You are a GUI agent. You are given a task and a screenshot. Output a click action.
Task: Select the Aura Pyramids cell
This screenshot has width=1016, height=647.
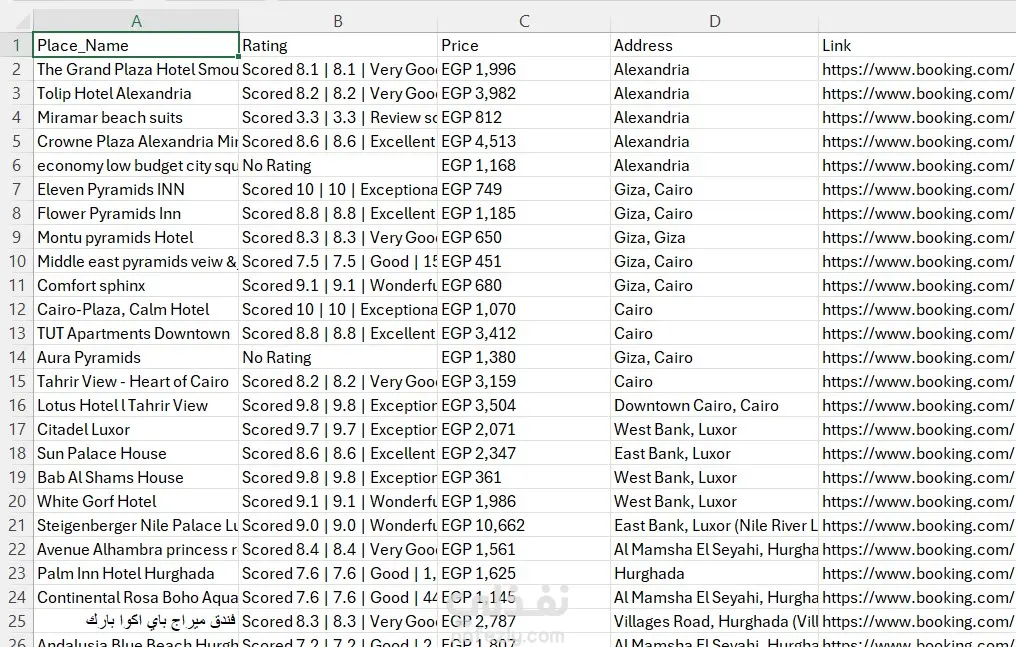tap(136, 357)
